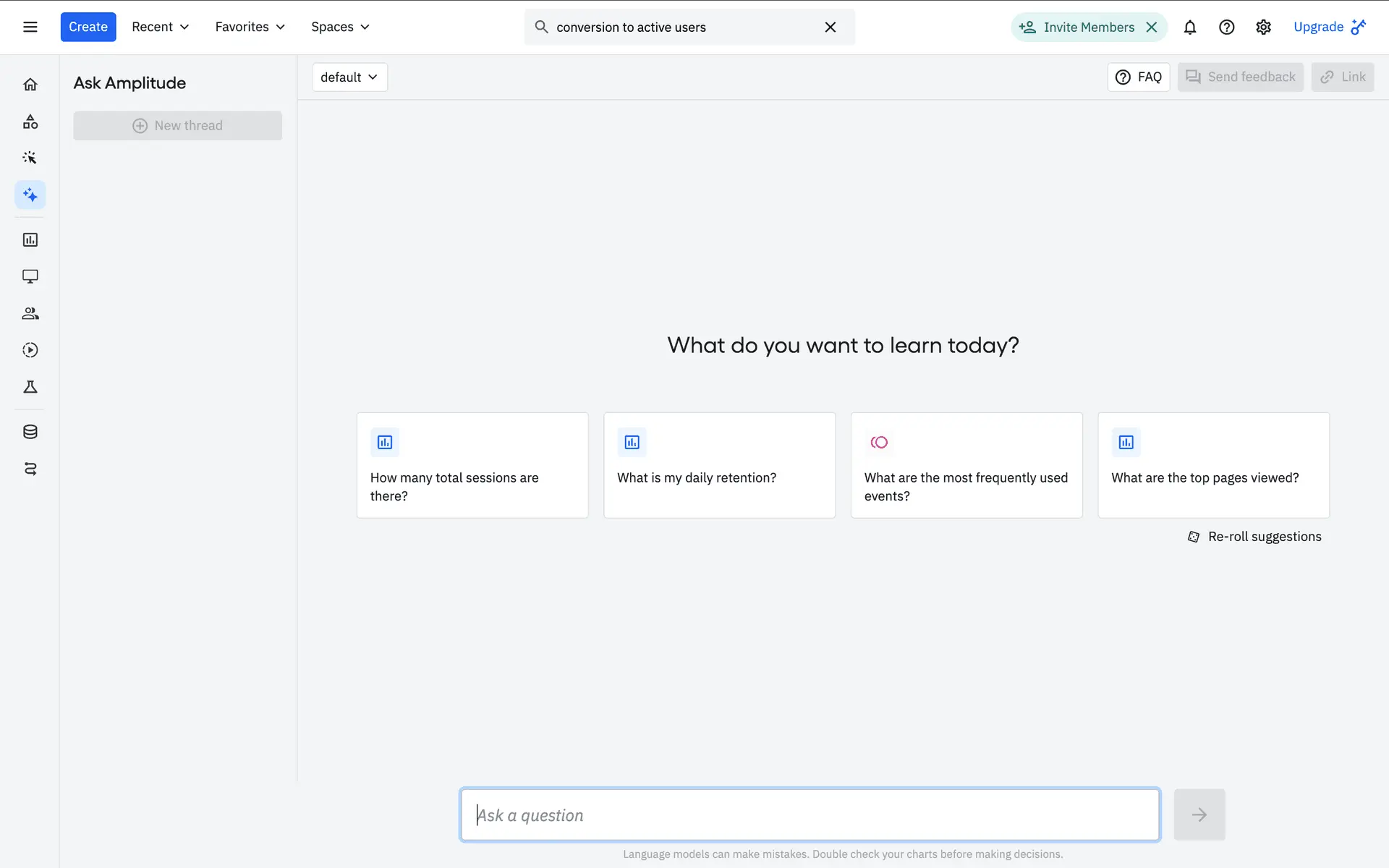
Task: Open the Spaces menu
Action: 340,27
